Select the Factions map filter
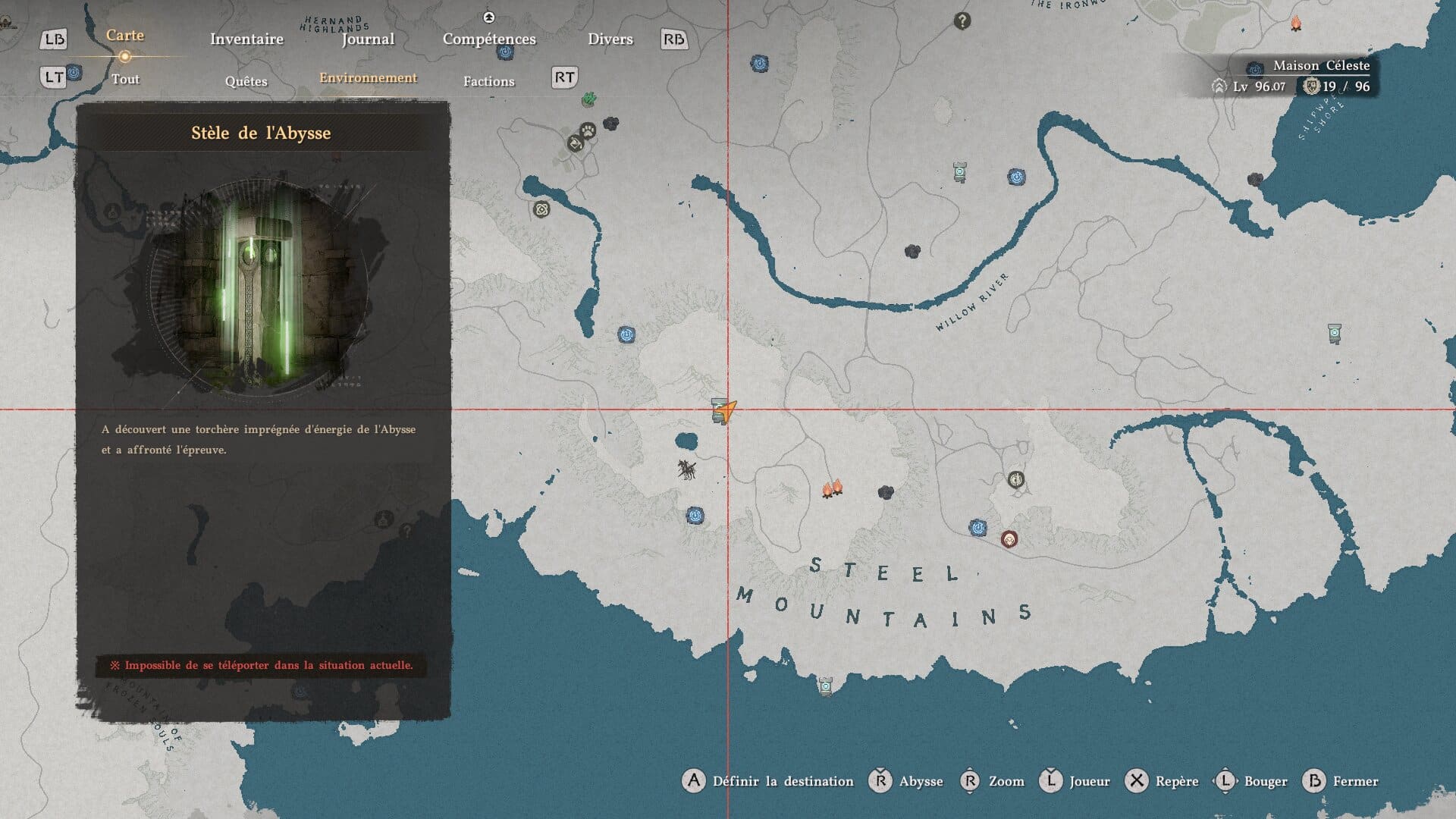The width and height of the screenshot is (1456, 819). (x=488, y=81)
